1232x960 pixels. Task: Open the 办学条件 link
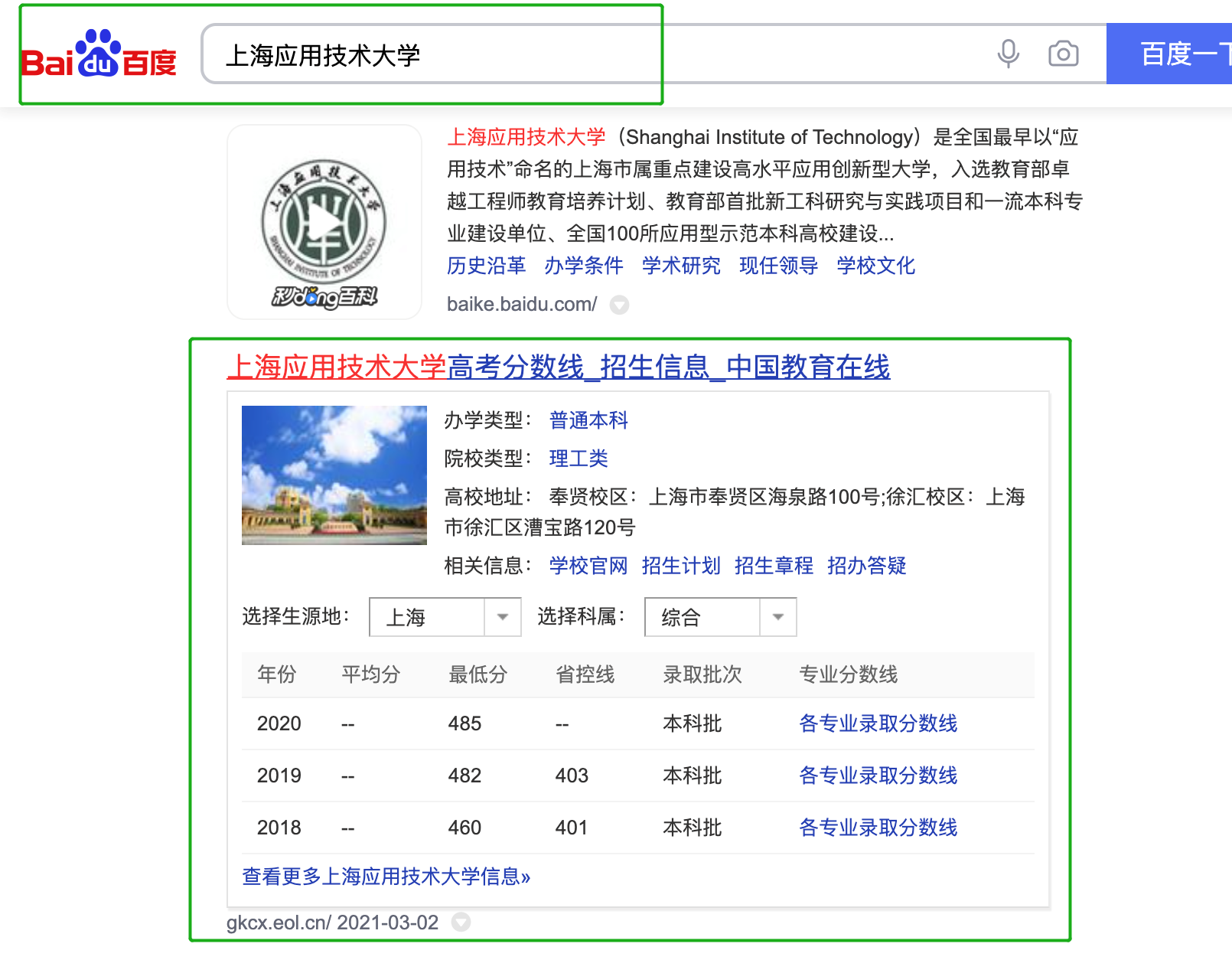[x=584, y=266]
